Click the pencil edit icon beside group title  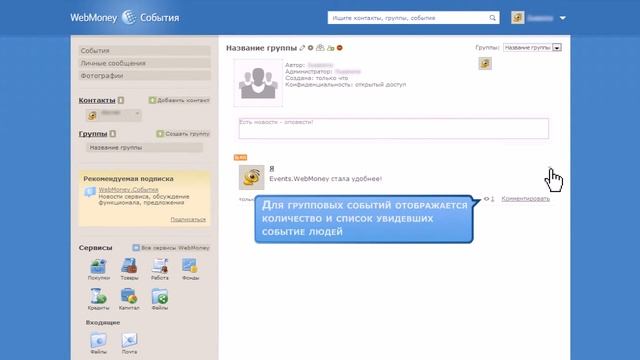click(x=302, y=48)
